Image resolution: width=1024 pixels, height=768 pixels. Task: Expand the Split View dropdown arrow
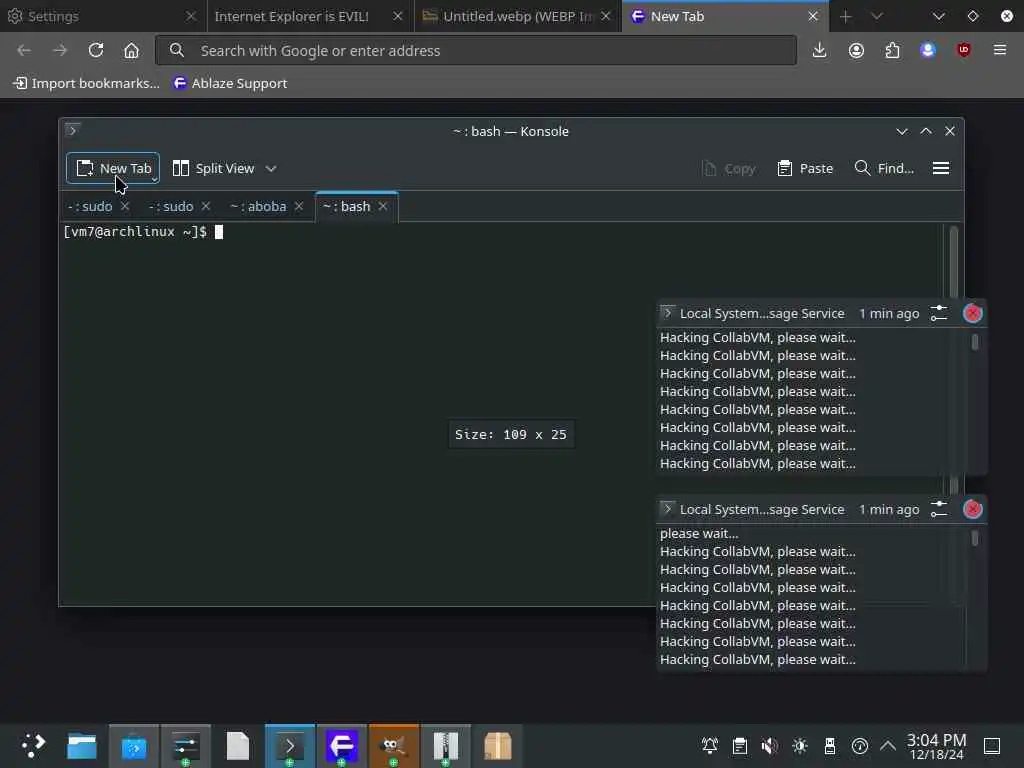[x=271, y=168]
